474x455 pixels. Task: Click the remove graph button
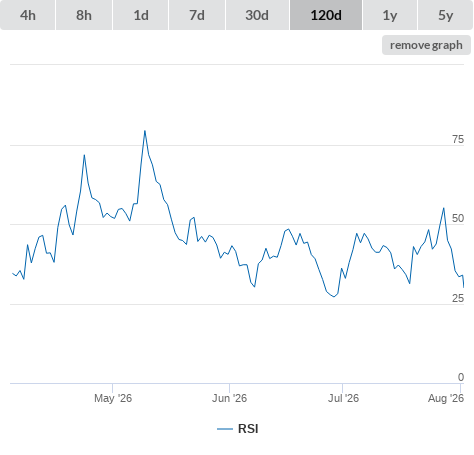coord(426,45)
